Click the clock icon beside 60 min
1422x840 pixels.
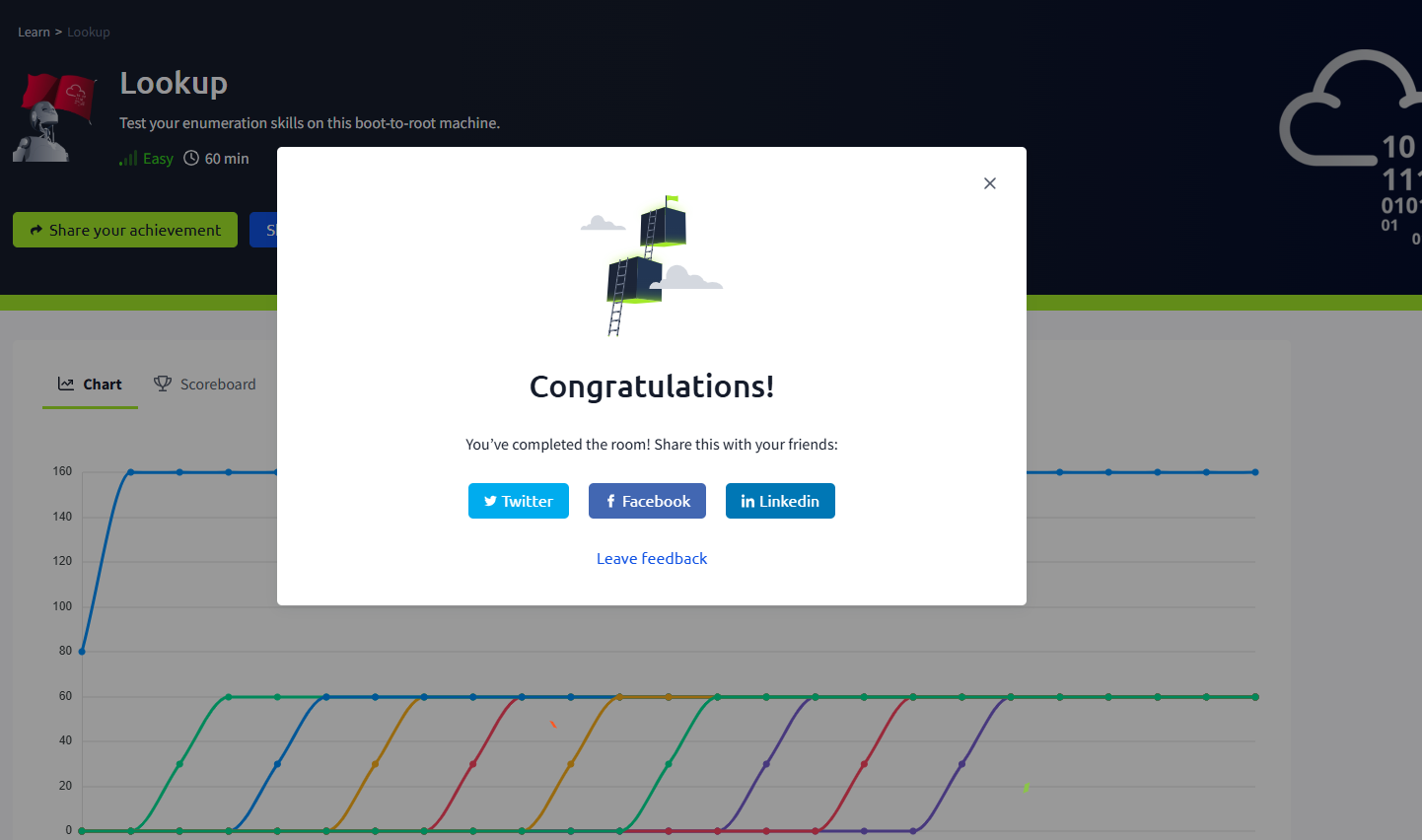191,158
